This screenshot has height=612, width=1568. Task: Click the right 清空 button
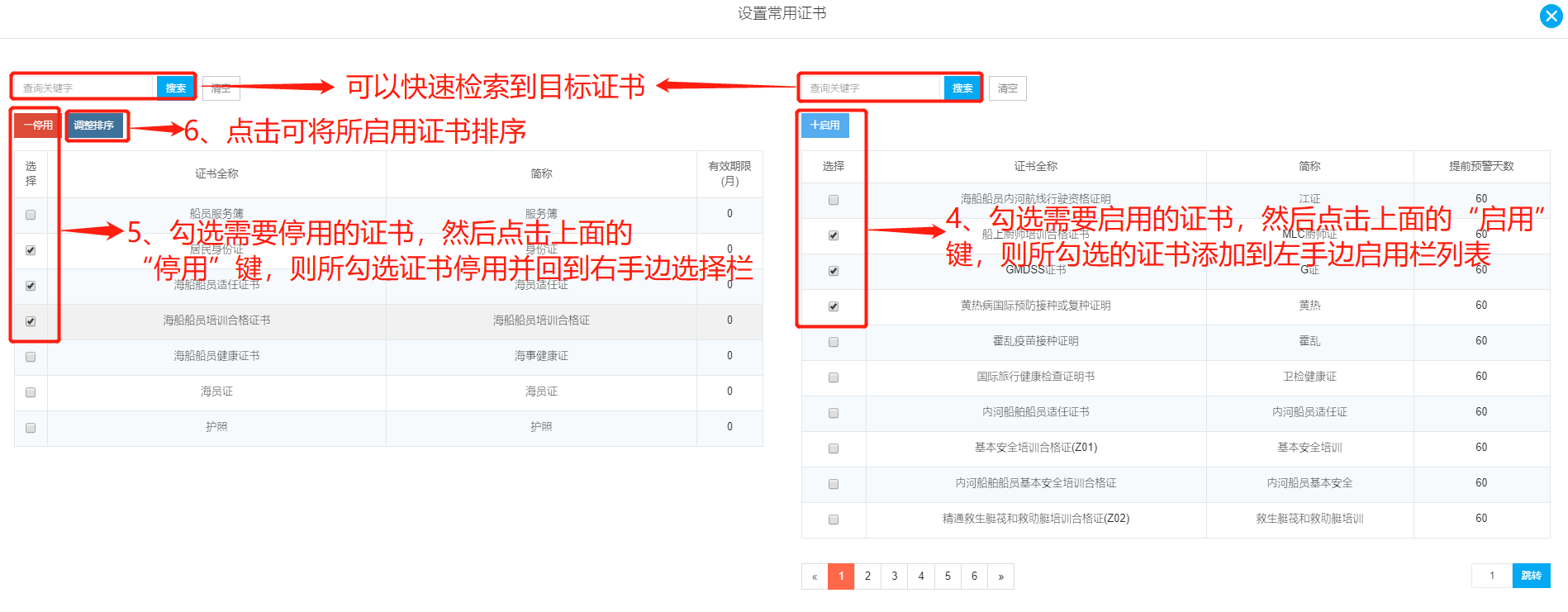[1008, 88]
